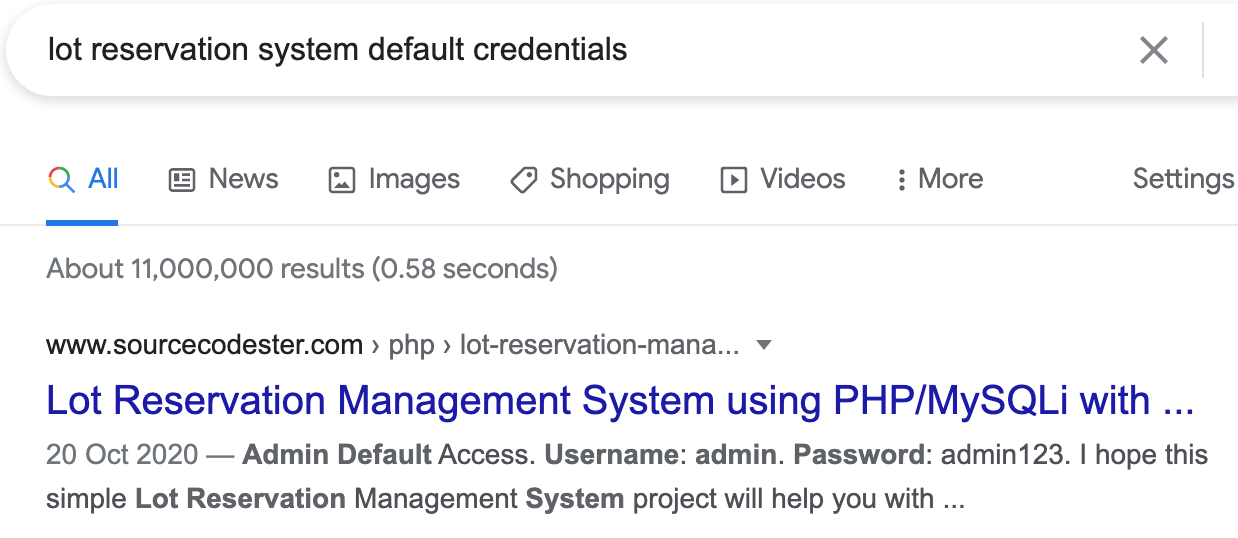Switch to the Videos tab
1238x538 pixels.
[x=783, y=179]
